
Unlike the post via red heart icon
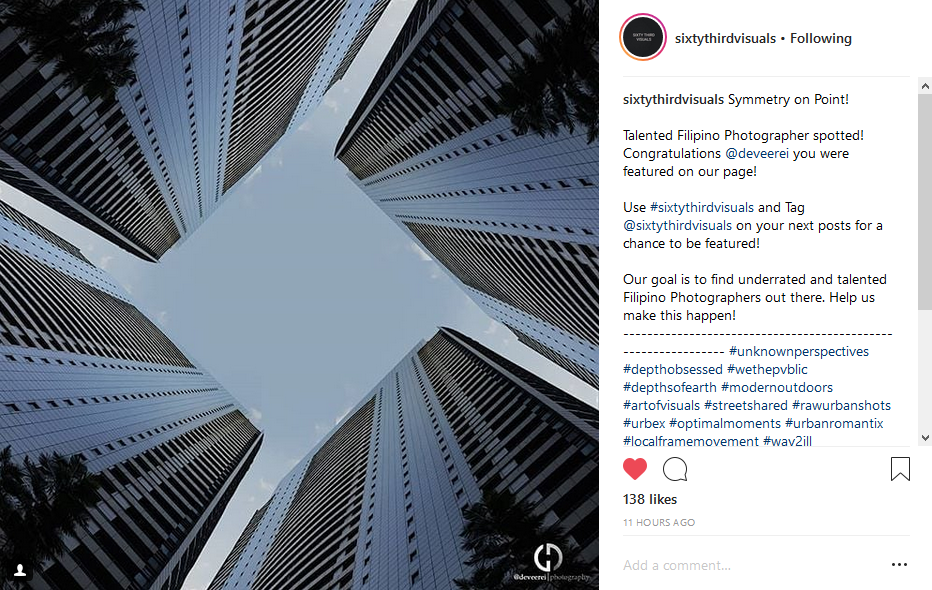coord(634,469)
